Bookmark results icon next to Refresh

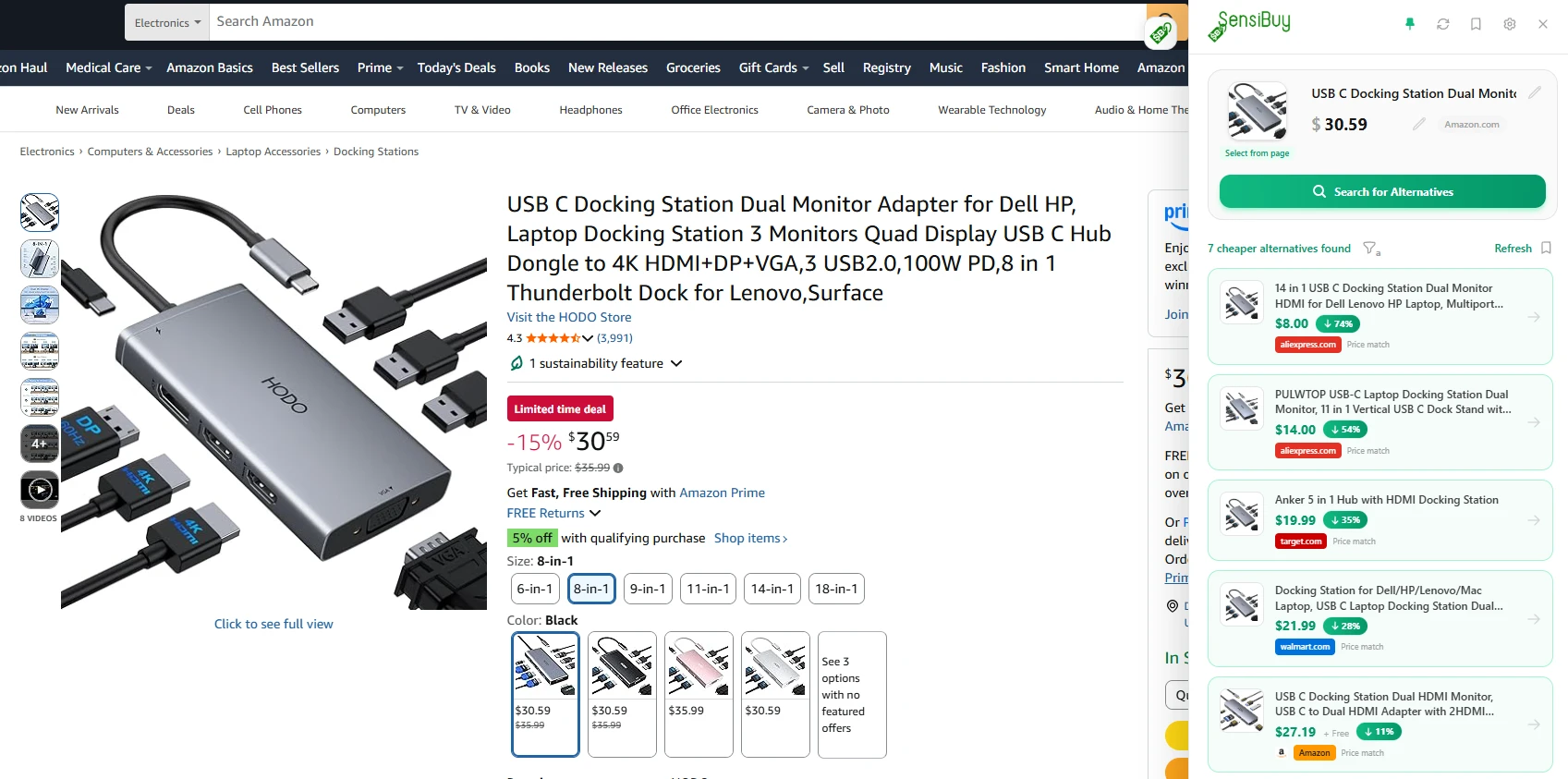[1546, 248]
